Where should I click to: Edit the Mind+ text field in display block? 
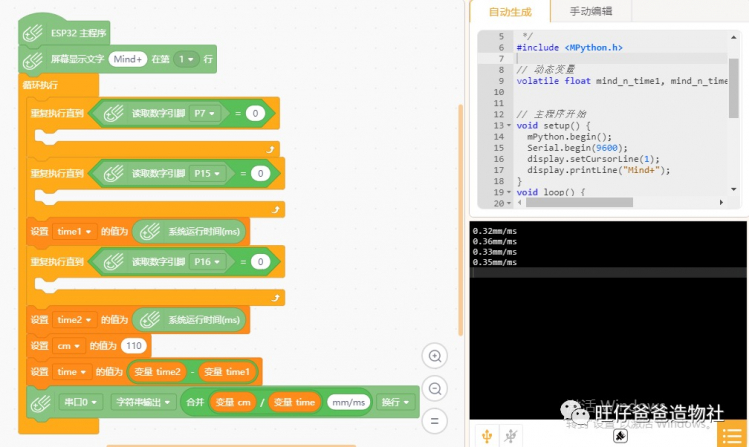(128, 59)
